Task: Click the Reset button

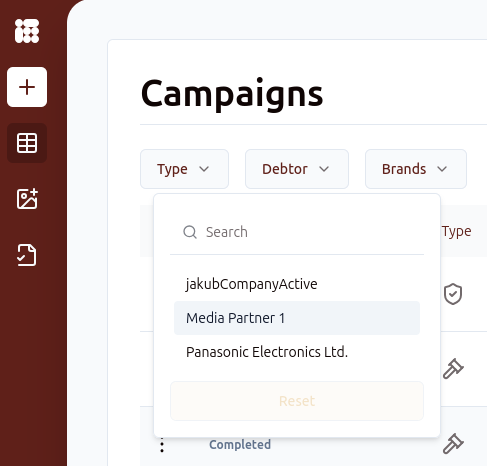Action: [297, 401]
